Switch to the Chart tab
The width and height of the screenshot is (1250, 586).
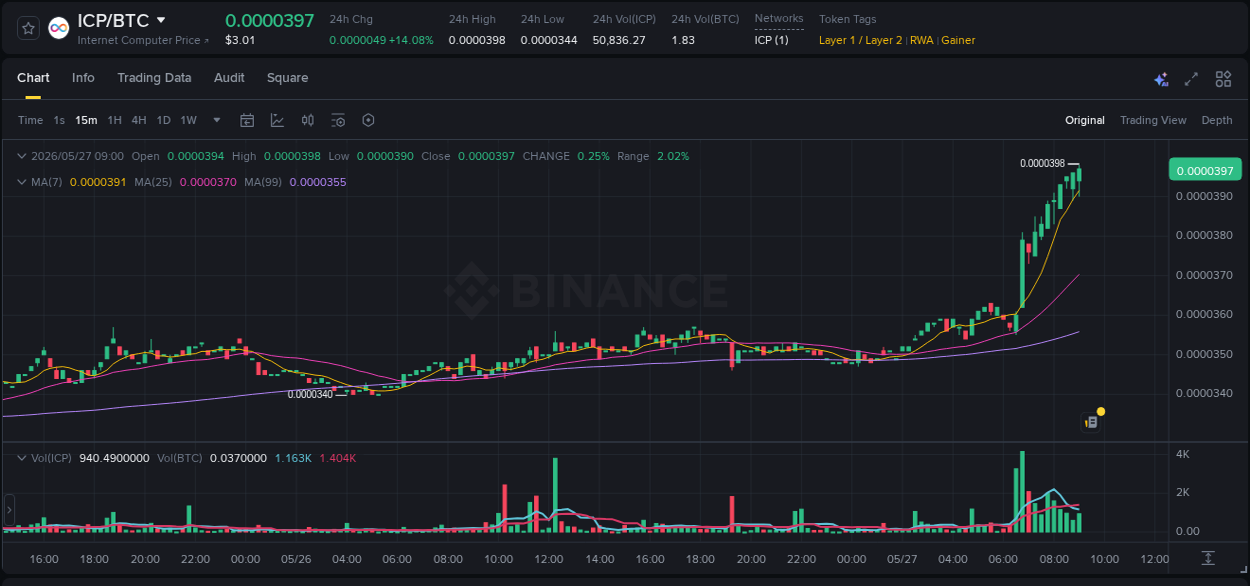coord(33,78)
